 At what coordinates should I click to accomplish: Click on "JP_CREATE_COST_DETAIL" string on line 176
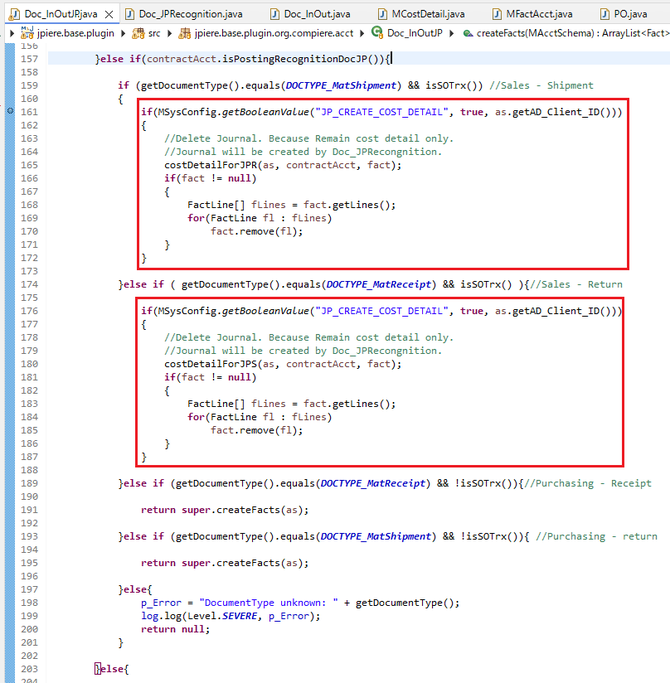pos(382,311)
